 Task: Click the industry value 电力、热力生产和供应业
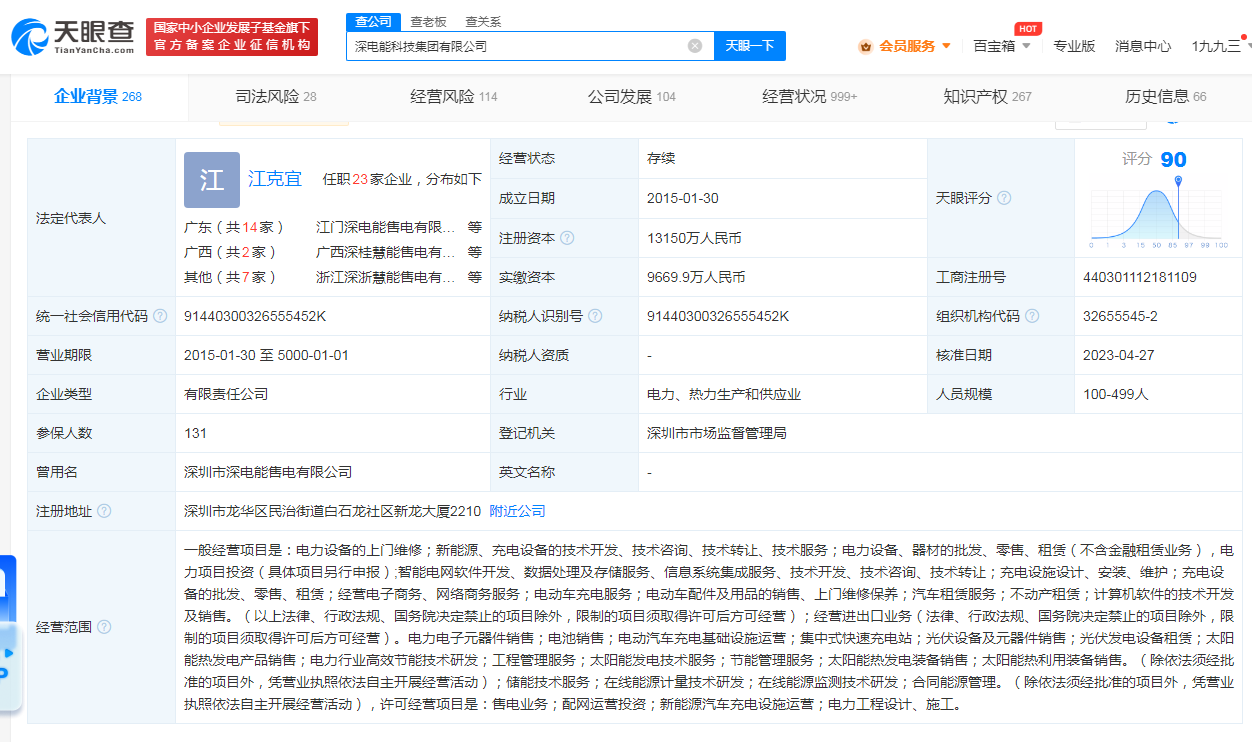point(724,394)
